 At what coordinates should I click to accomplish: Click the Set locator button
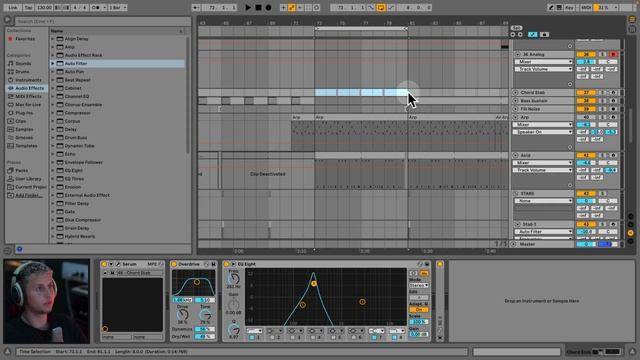(516, 28)
